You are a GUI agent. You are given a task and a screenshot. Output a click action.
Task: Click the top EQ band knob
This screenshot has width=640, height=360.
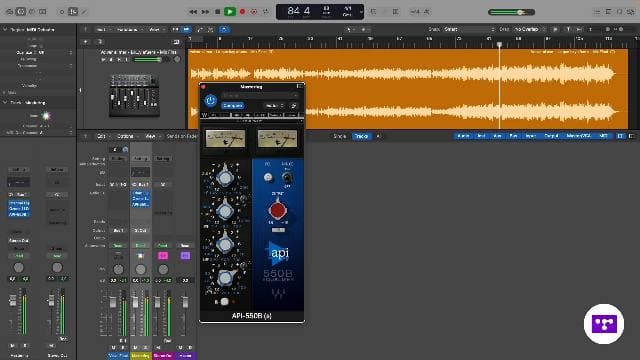pos(225,177)
